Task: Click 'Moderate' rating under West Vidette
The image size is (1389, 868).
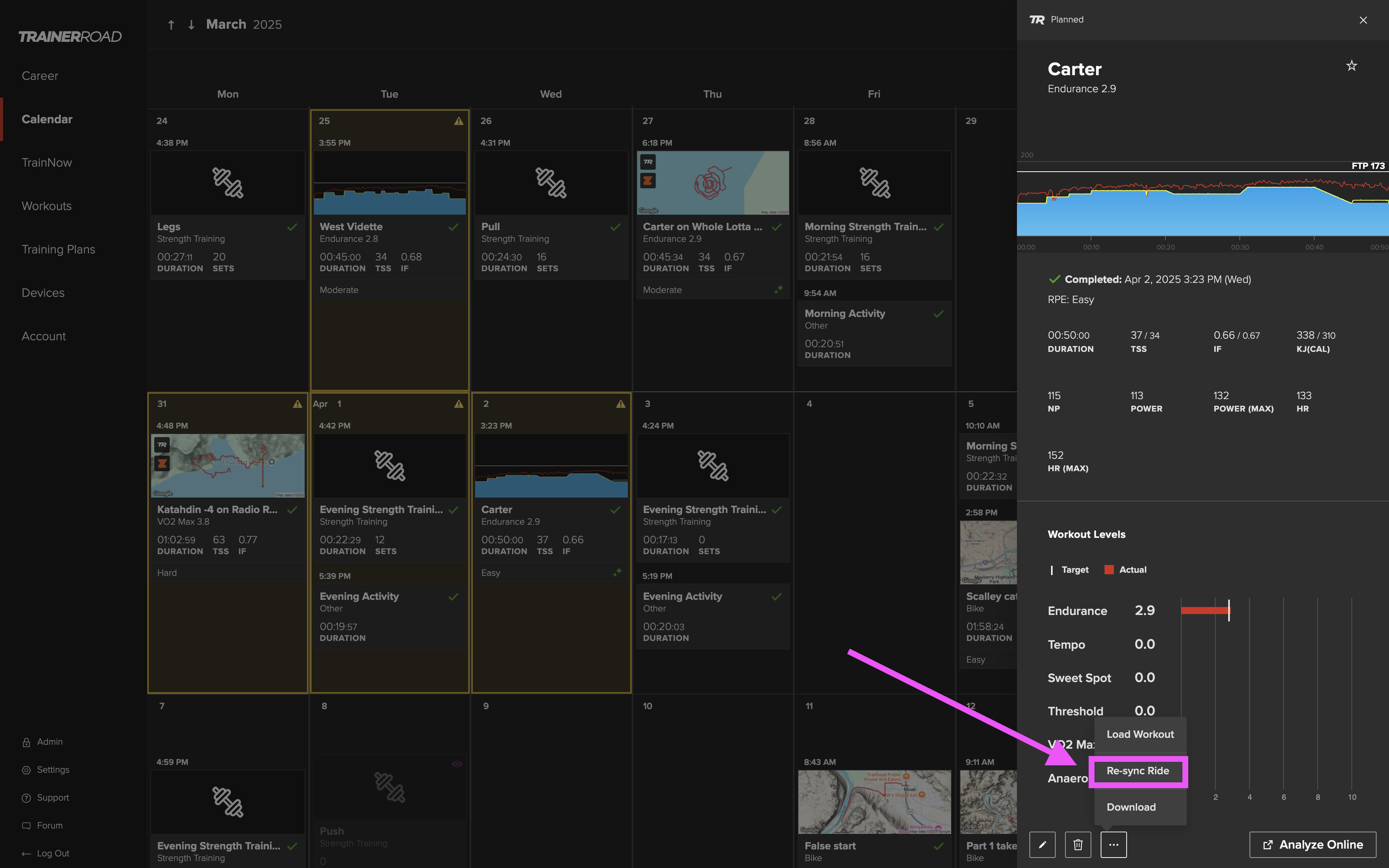Action: point(339,290)
